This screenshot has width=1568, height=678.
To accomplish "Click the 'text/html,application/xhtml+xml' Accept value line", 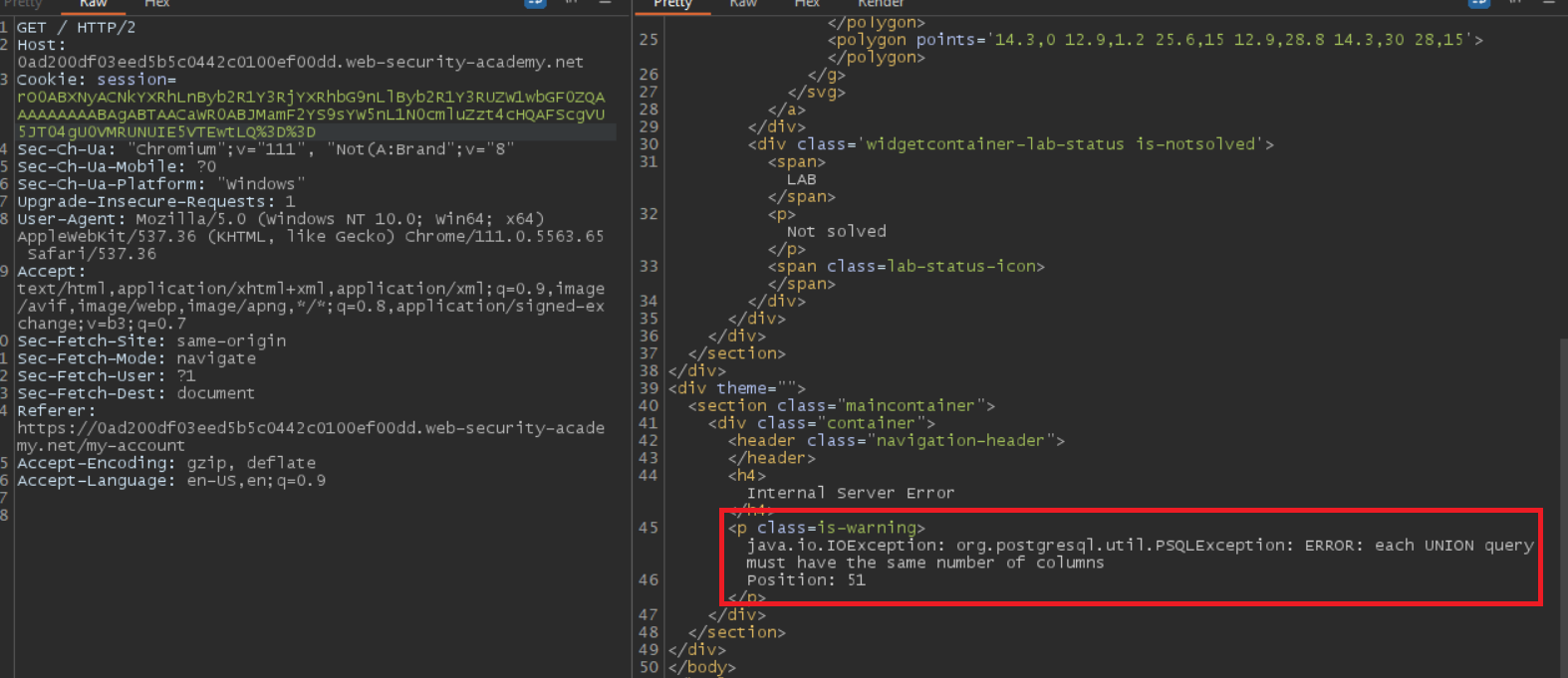I will pos(311,289).
